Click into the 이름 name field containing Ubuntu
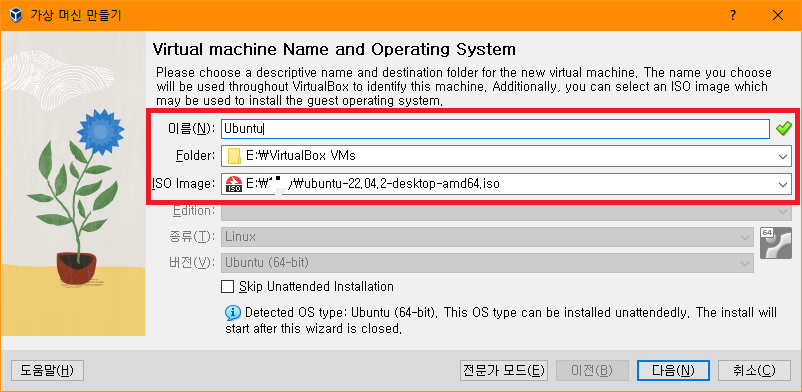Image resolution: width=802 pixels, height=392 pixels. [495, 129]
